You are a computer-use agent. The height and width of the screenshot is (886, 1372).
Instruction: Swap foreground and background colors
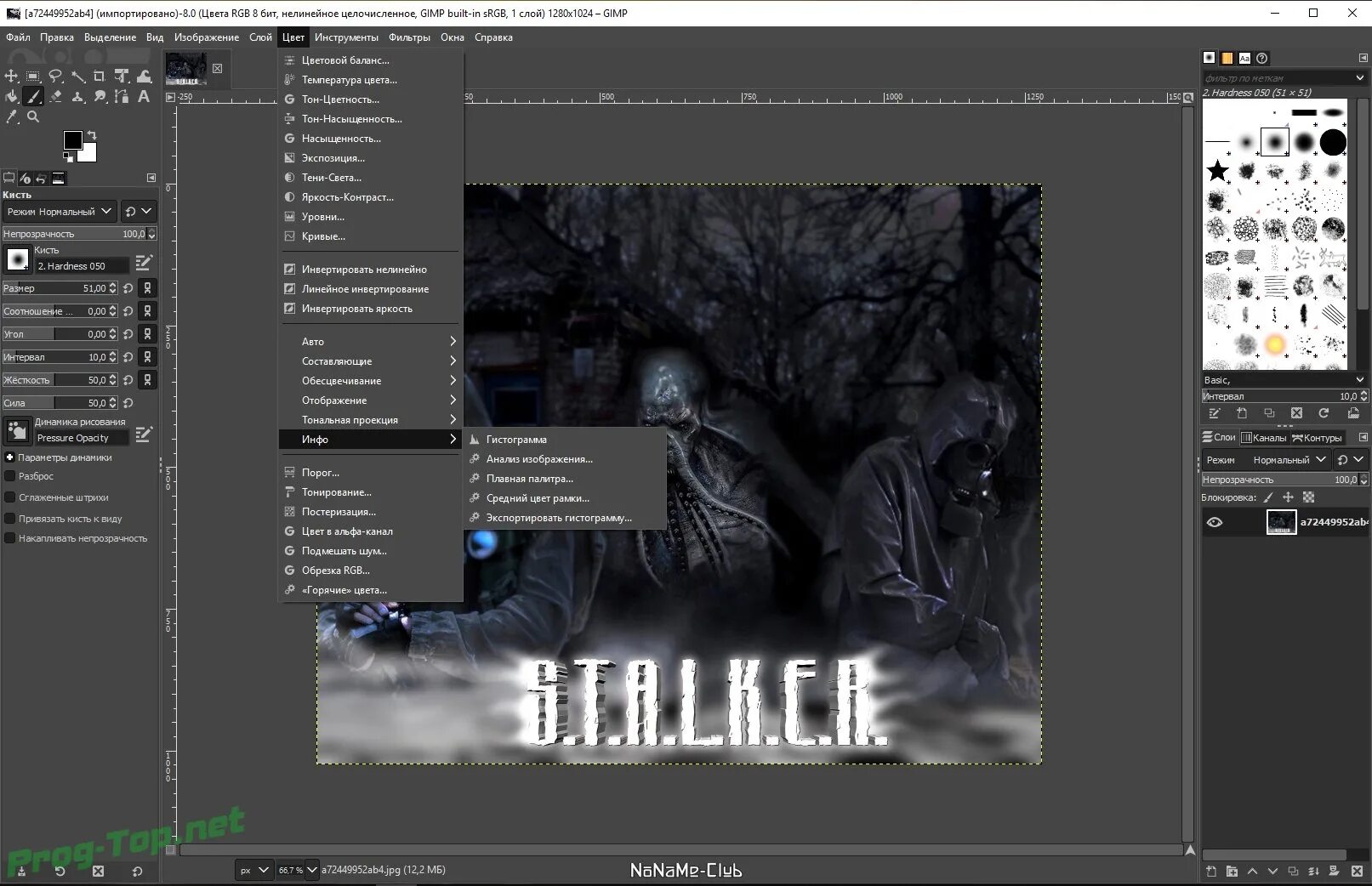(x=92, y=135)
